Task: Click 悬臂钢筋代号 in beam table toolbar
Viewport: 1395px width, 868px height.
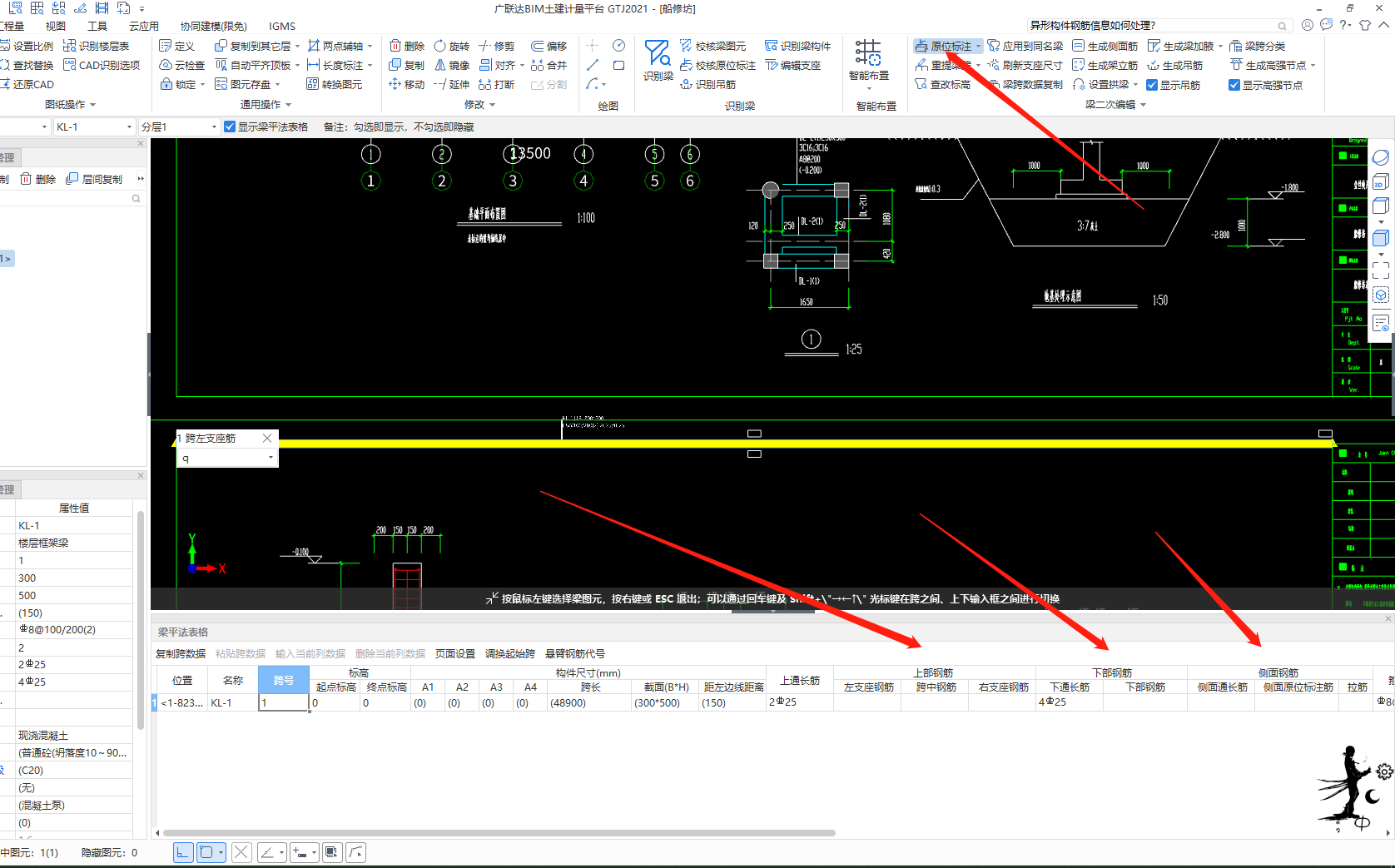Action: click(575, 653)
